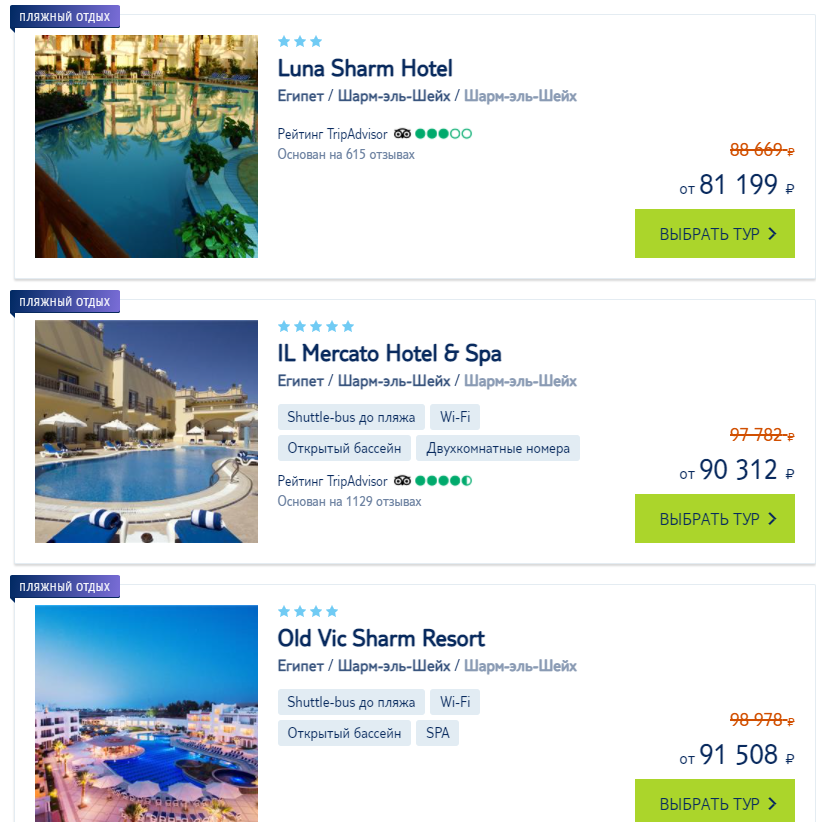This screenshot has width=830, height=822.
Task: Click Old Vic Sharm Resort photo
Action: pos(146,712)
